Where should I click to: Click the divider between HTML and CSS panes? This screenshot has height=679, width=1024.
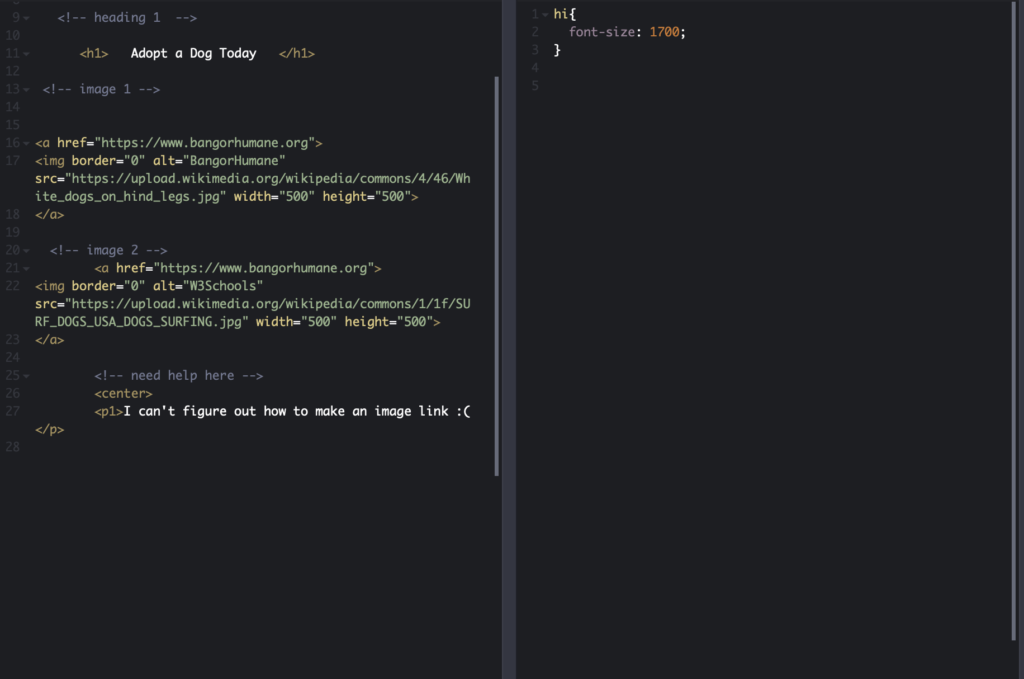click(x=509, y=340)
